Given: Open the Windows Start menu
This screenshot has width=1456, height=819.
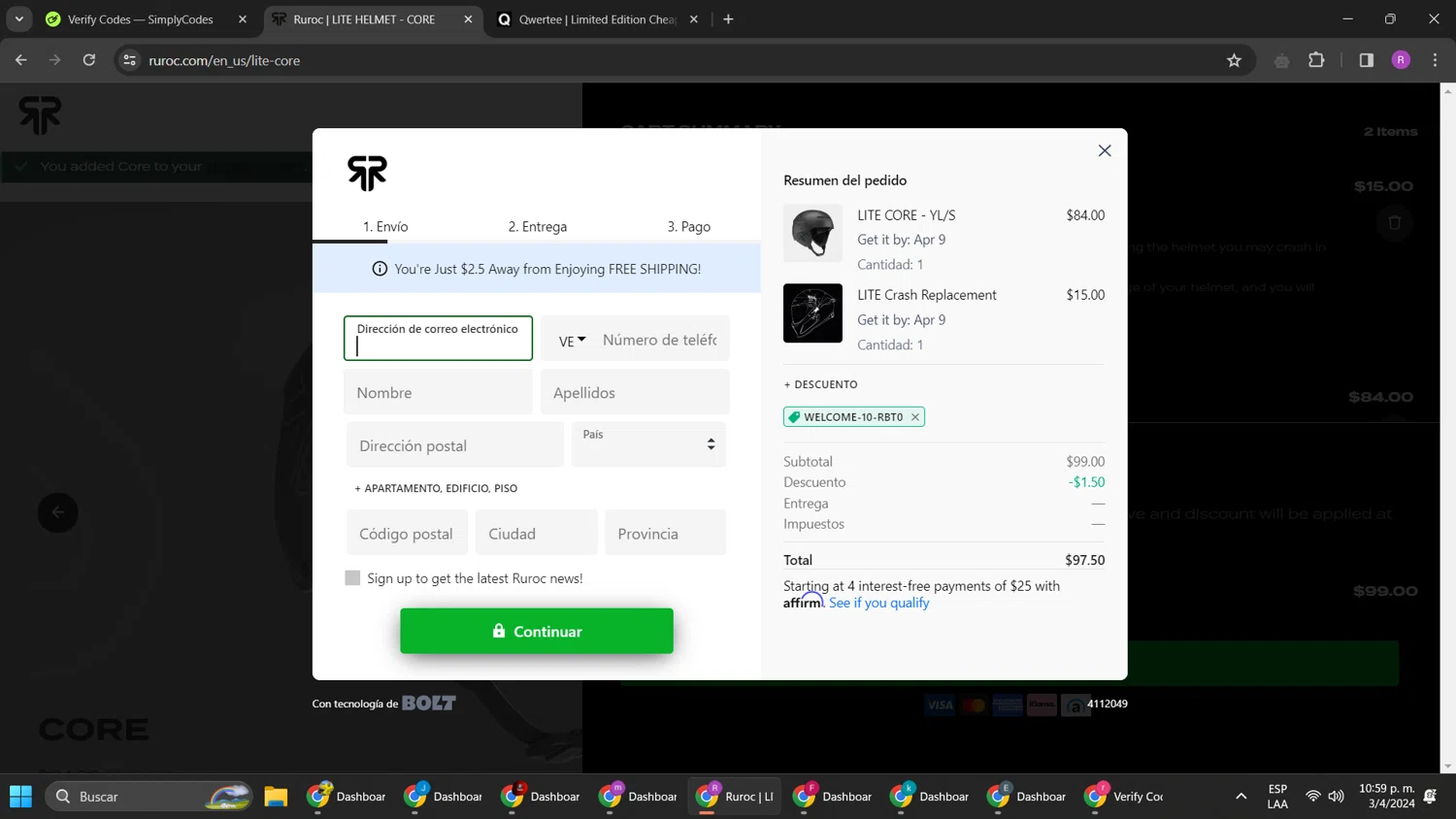Looking at the screenshot, I should pyautogui.click(x=20, y=797).
